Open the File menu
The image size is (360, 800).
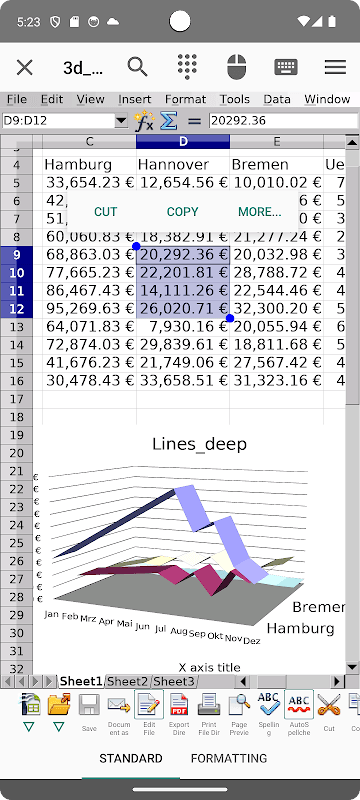pos(17,99)
